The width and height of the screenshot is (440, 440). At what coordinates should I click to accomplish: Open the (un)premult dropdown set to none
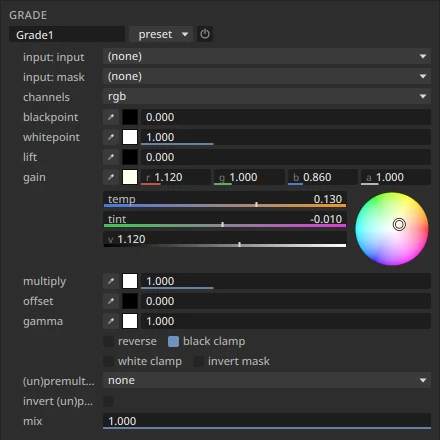(267, 380)
